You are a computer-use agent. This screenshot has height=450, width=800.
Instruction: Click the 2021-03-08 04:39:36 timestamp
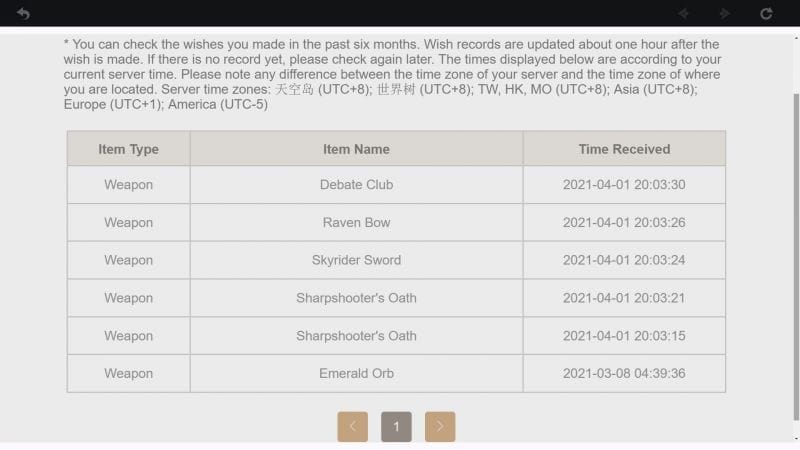(x=624, y=373)
